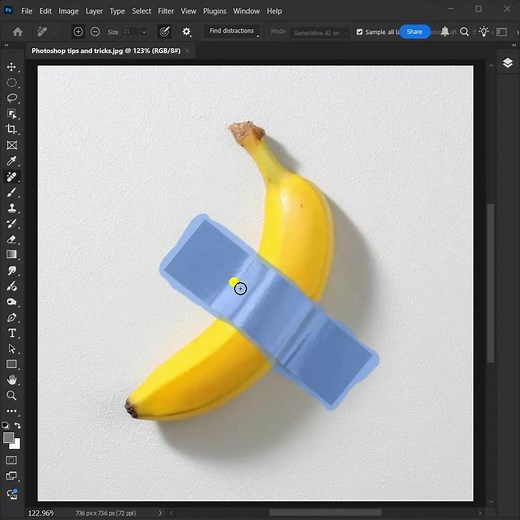Open the brush Size dropdown arrow
520x520 pixels.
tap(144, 32)
